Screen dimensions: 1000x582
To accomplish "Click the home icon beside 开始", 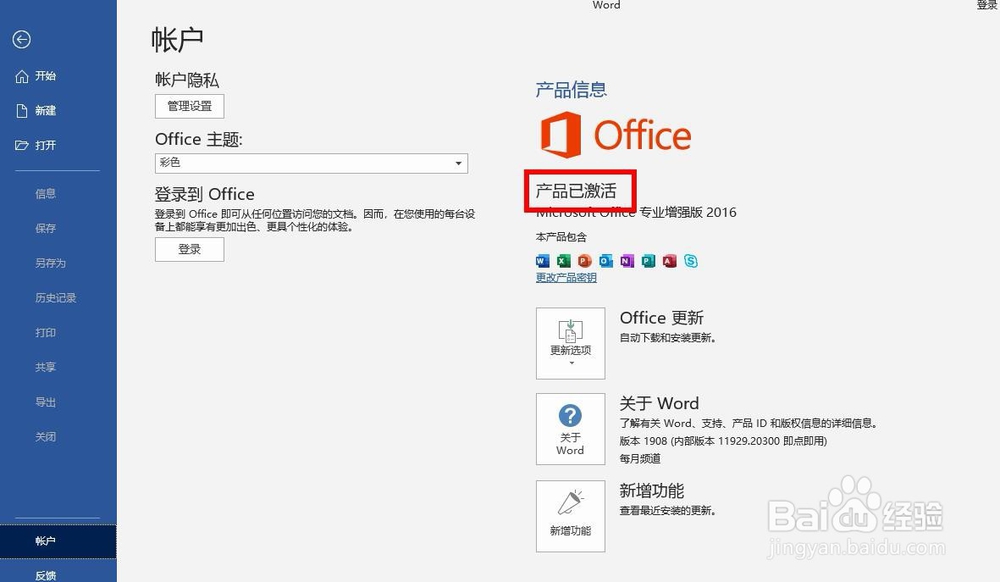I will point(22,76).
